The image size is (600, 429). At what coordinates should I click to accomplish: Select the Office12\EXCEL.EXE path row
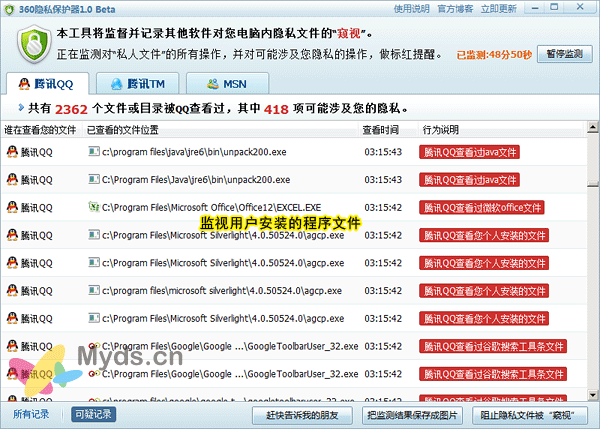(211, 207)
